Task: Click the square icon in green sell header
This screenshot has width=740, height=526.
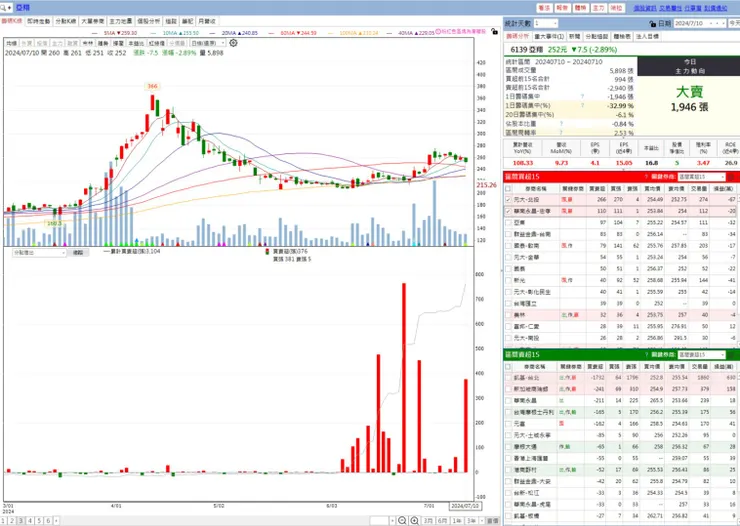Action: pyautogui.click(x=732, y=355)
